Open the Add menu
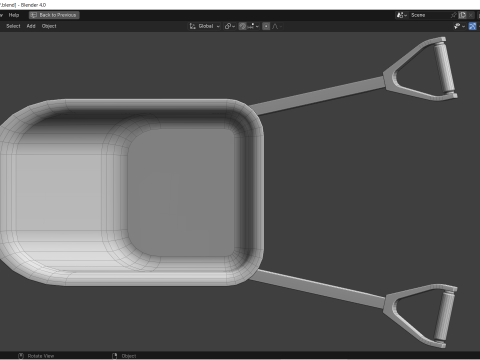 (31, 26)
